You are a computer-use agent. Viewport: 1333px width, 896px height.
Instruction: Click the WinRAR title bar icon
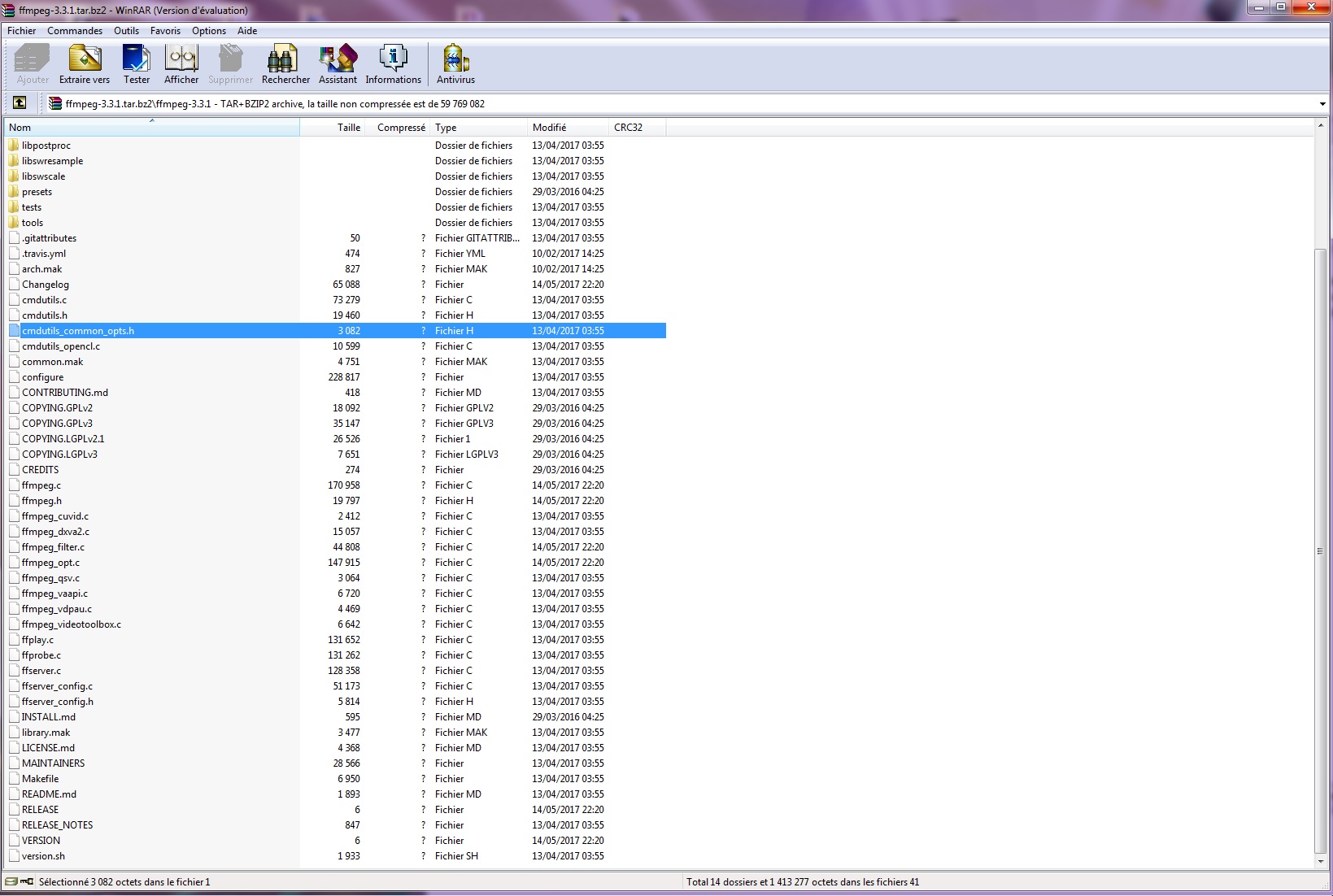coord(9,11)
